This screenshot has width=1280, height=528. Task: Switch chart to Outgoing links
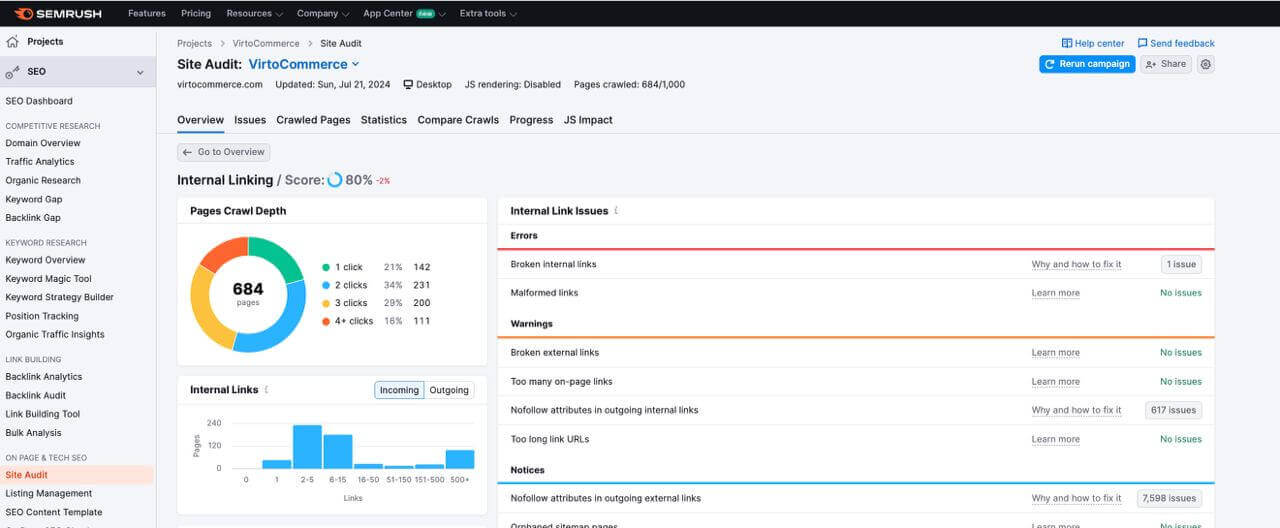(x=449, y=390)
